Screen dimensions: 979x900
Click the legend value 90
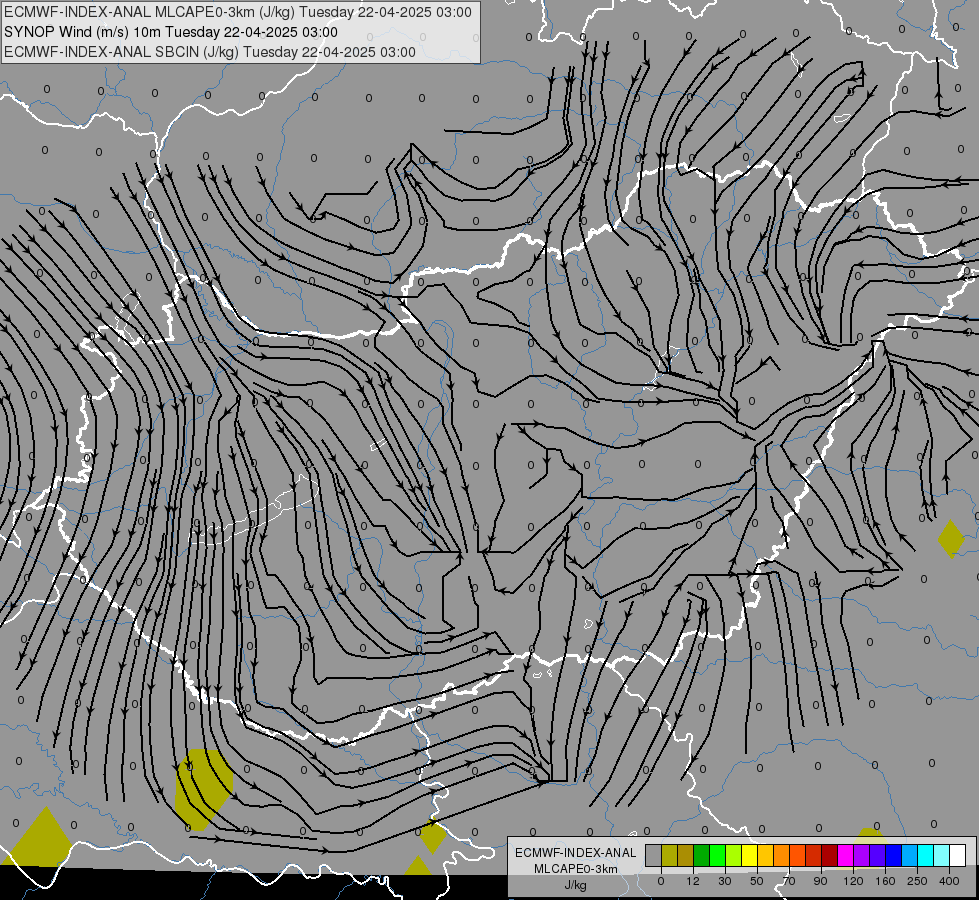tap(820, 881)
